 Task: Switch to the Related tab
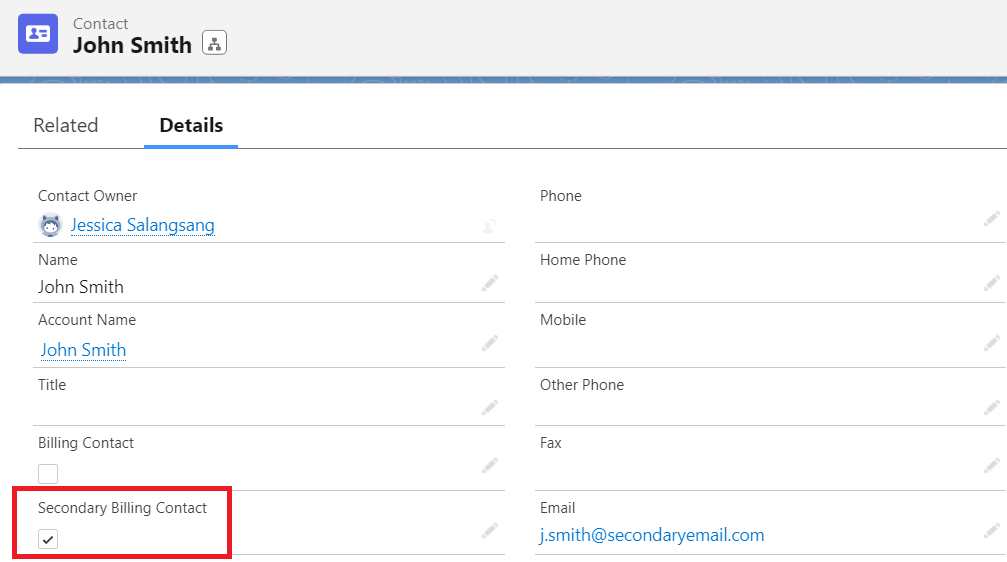[66, 125]
